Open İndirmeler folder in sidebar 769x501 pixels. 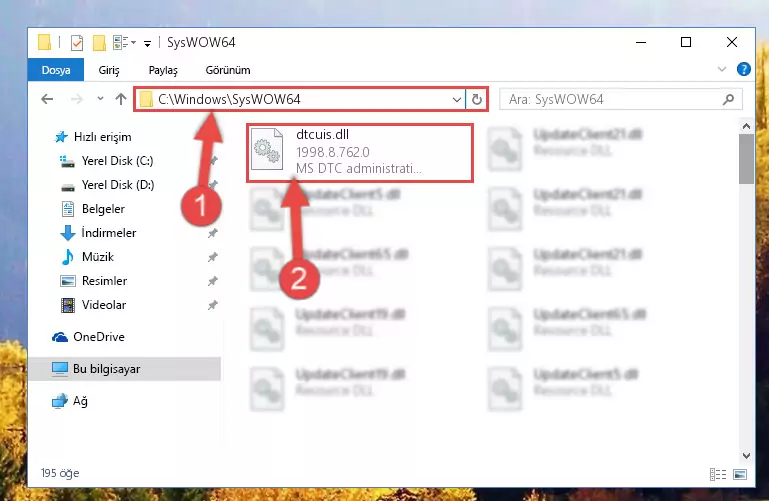point(108,233)
